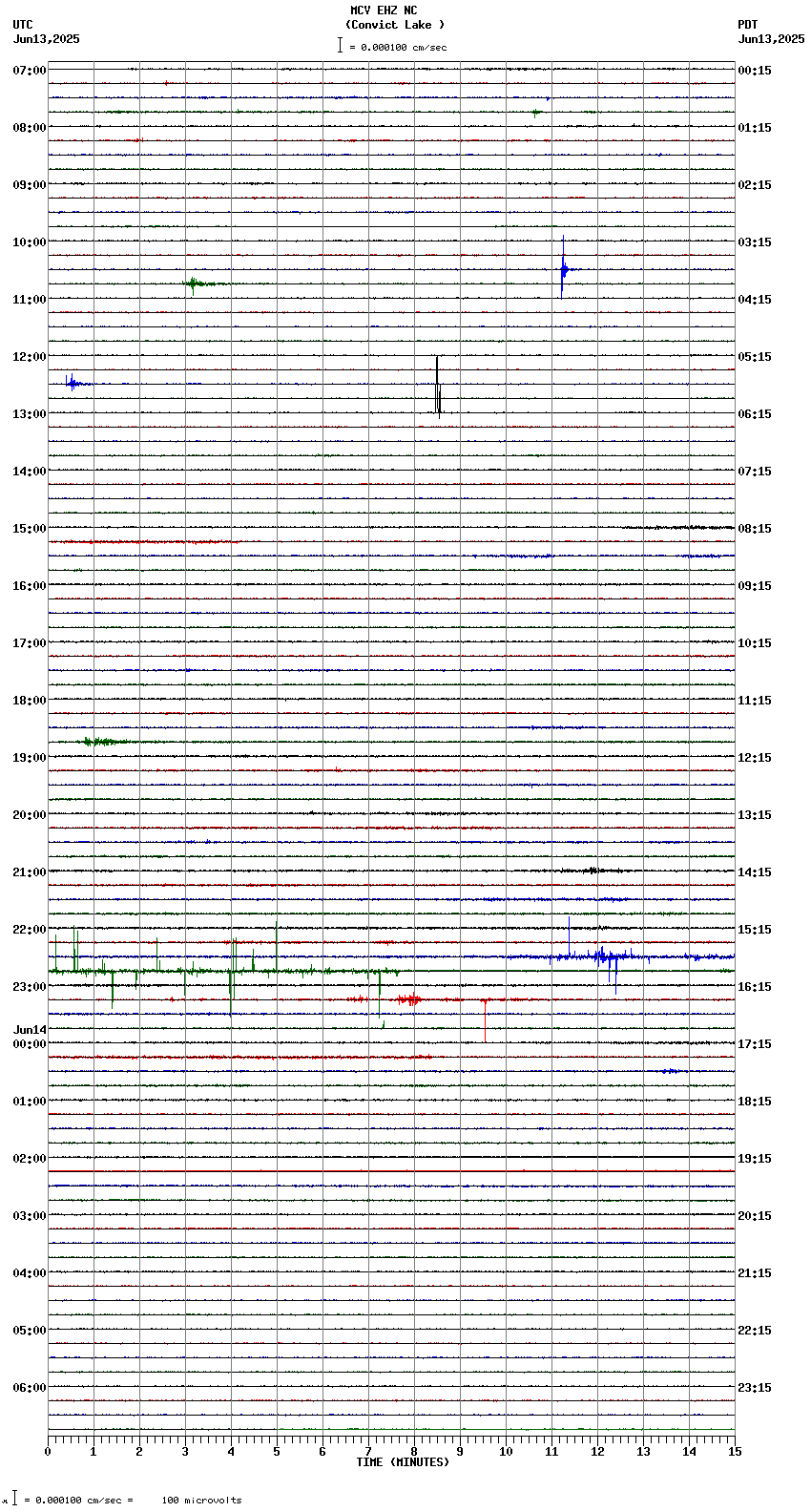Click the thick flat red line at 02:15
Image resolution: width=811 pixels, height=1512 pixels.
click(391, 1171)
